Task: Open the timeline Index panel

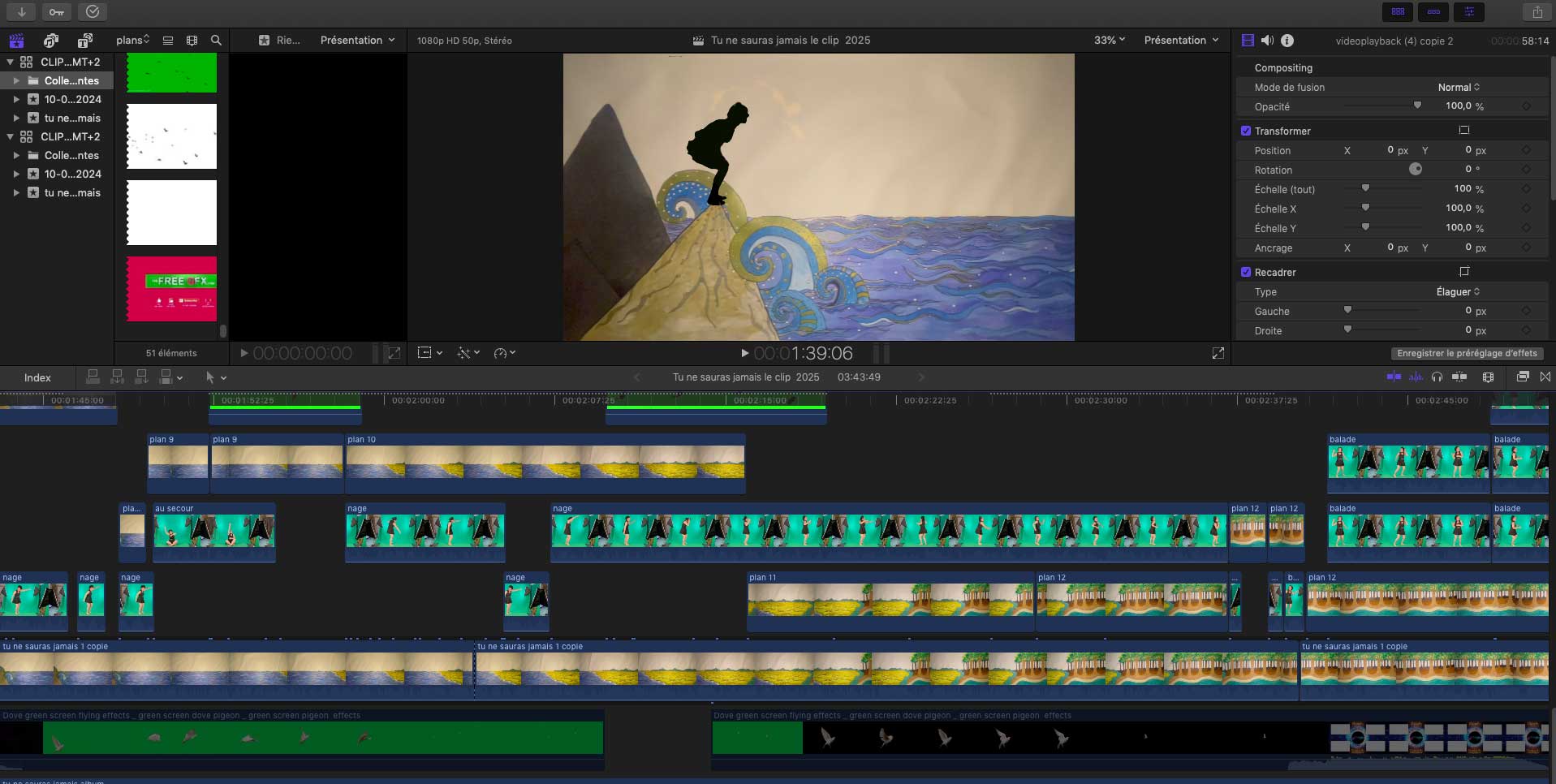Action: 37,377
